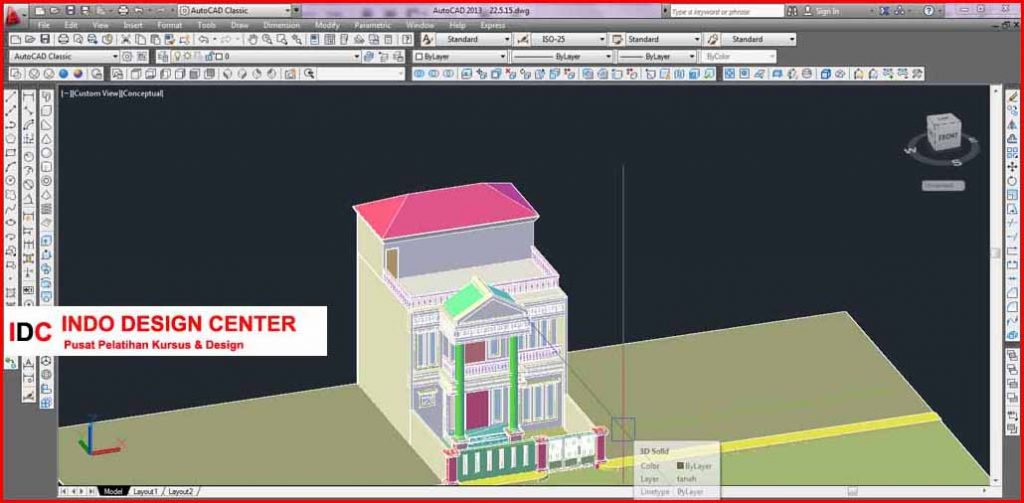Viewport: 1024px width, 503px height.
Task: Click the Sign In button
Action: (x=822, y=11)
